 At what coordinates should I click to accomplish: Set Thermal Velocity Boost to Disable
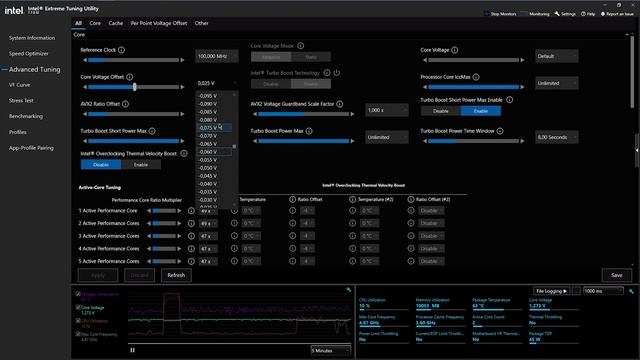click(101, 164)
